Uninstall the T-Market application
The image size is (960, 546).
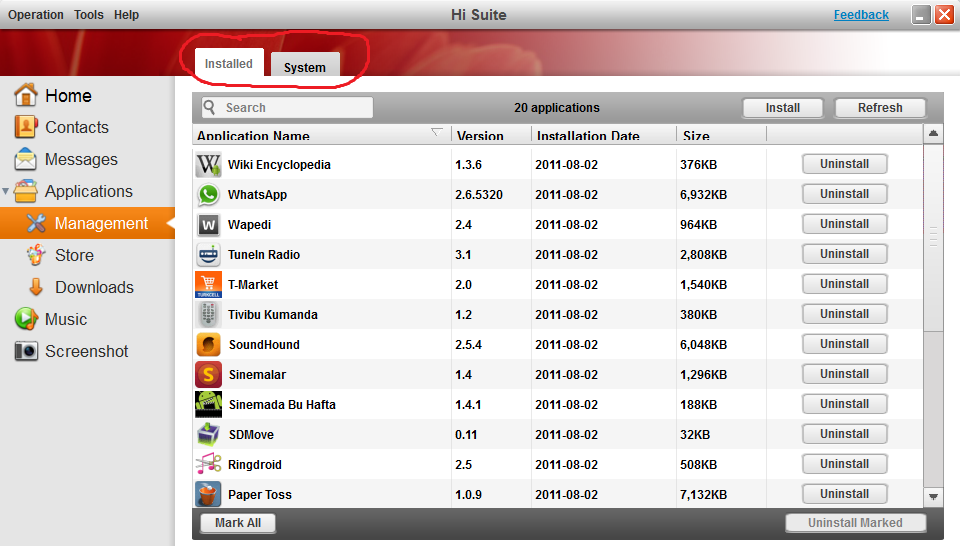(x=844, y=284)
